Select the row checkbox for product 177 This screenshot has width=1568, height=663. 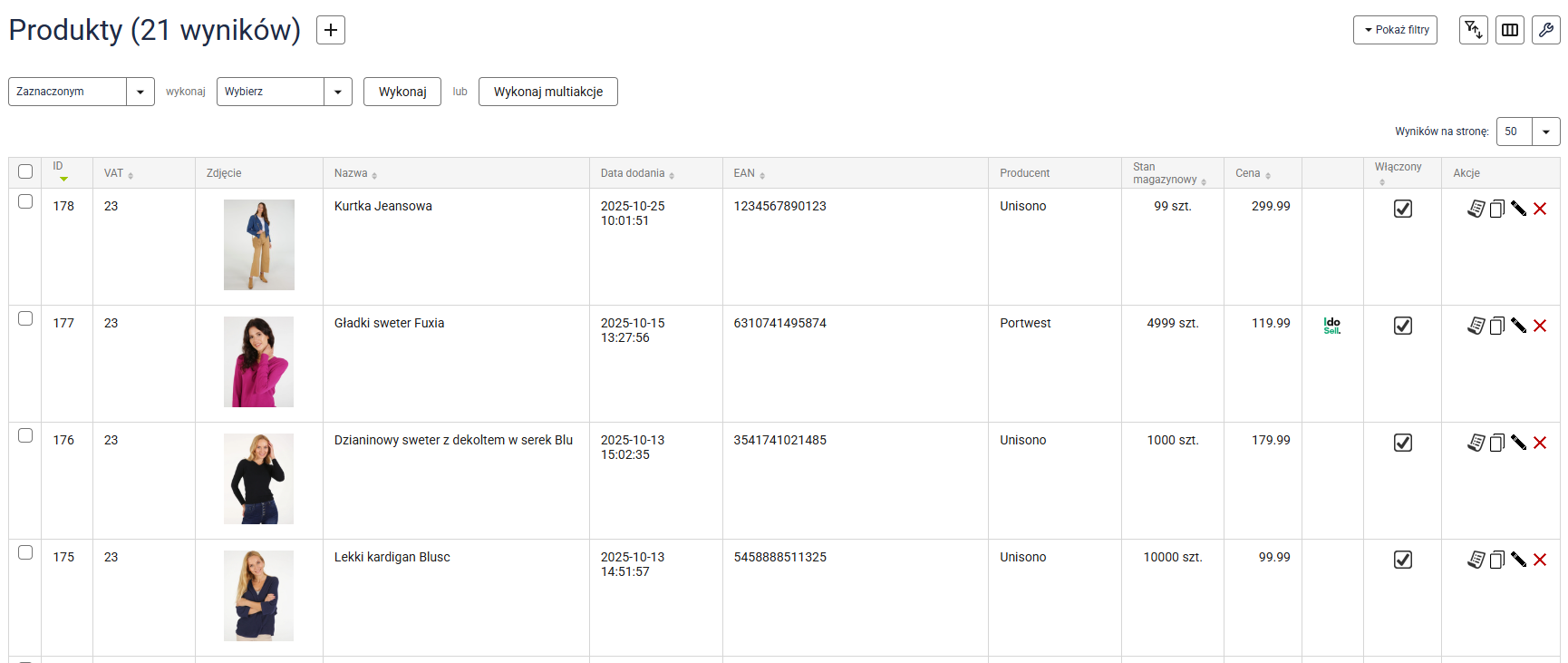pyautogui.click(x=25, y=318)
